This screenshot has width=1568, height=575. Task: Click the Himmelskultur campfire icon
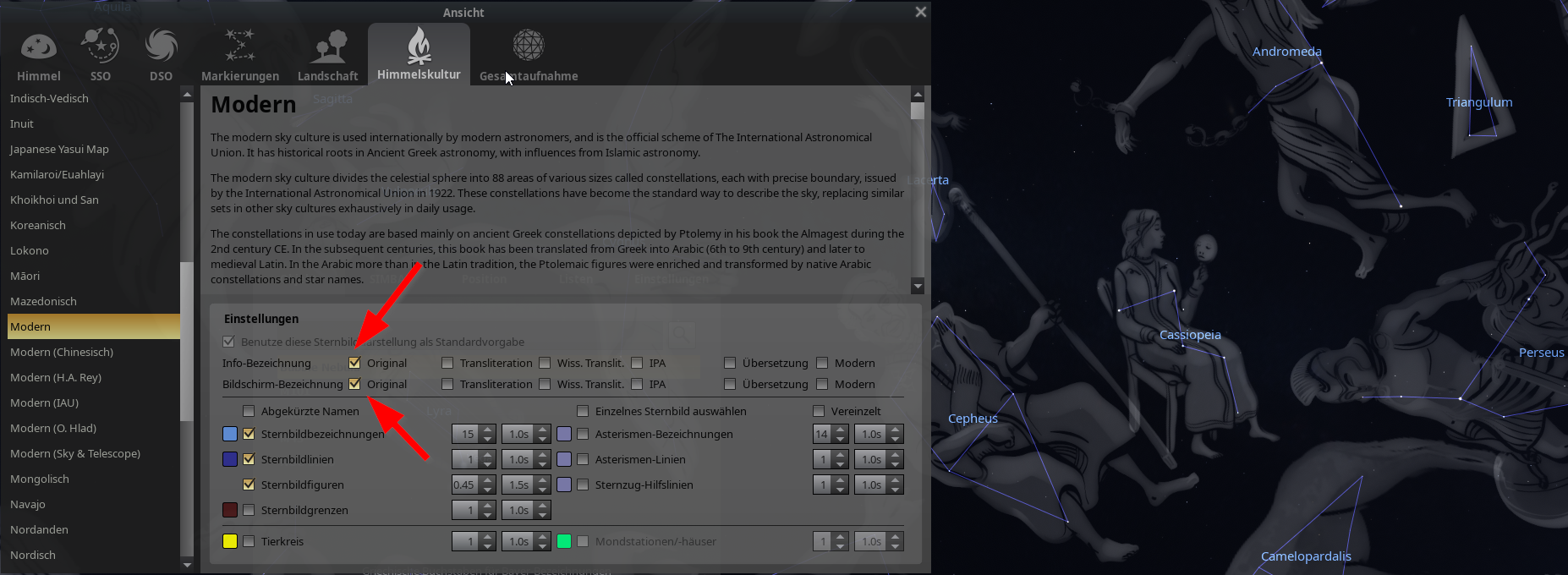pos(419,47)
